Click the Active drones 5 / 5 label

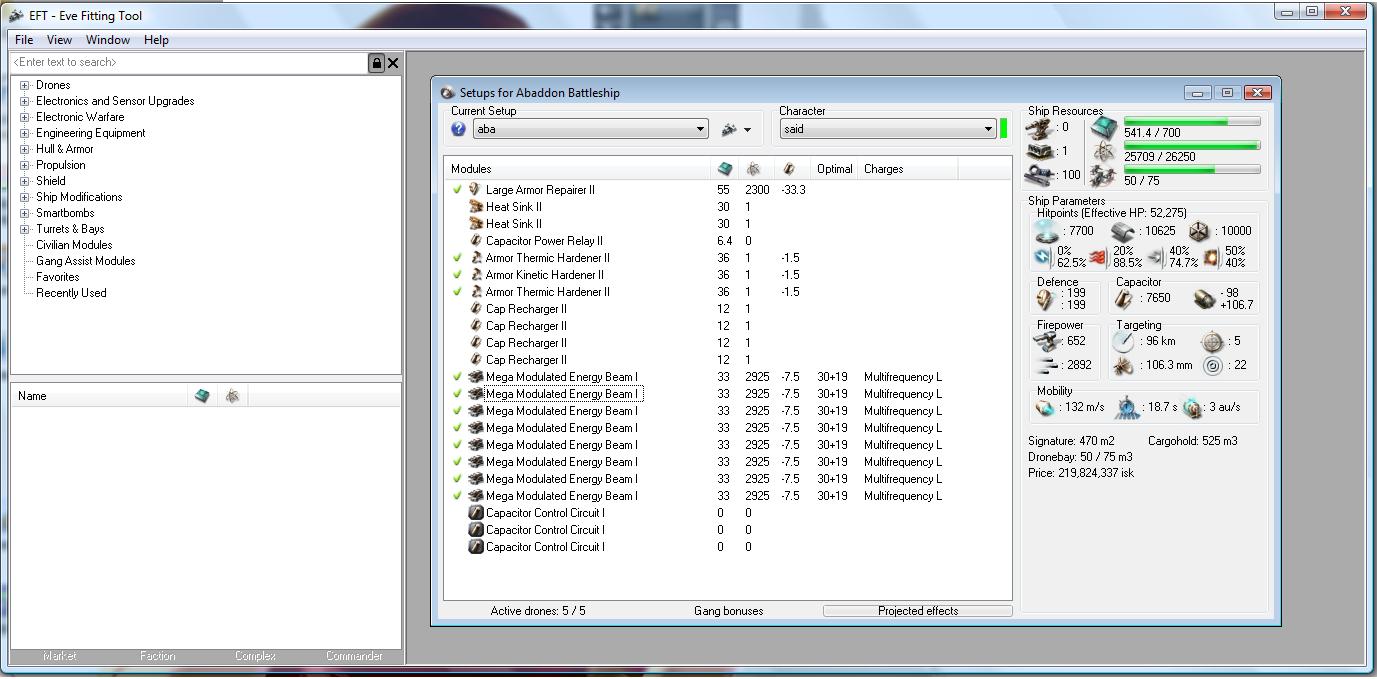(x=538, y=611)
